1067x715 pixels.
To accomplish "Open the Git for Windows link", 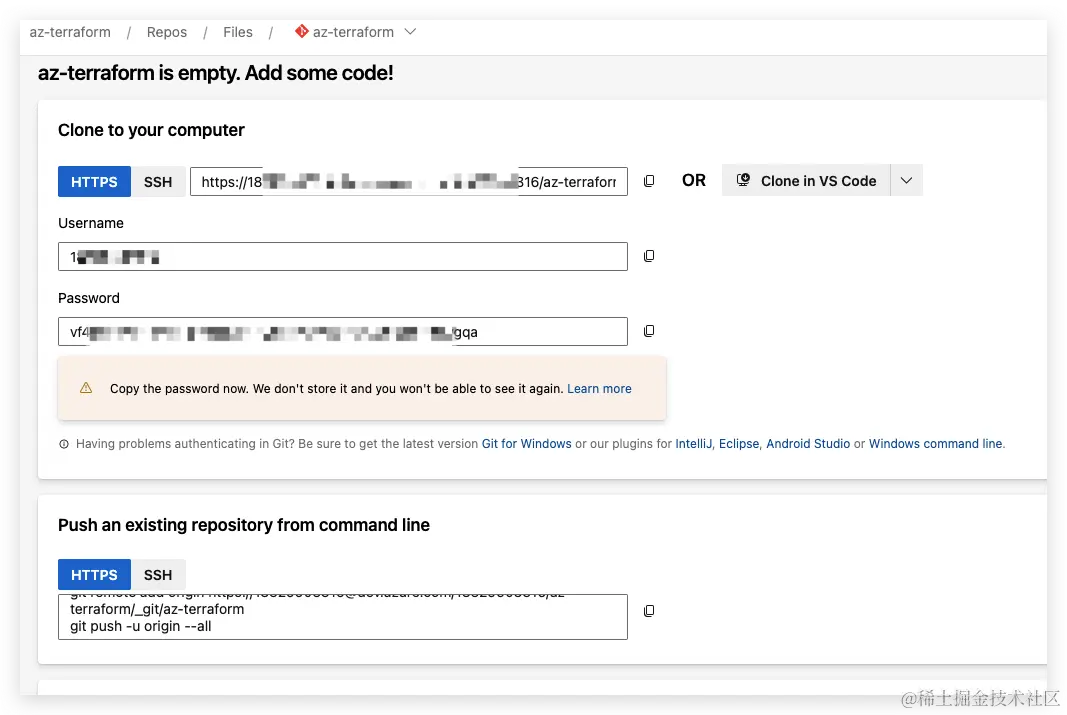I will pos(527,444).
